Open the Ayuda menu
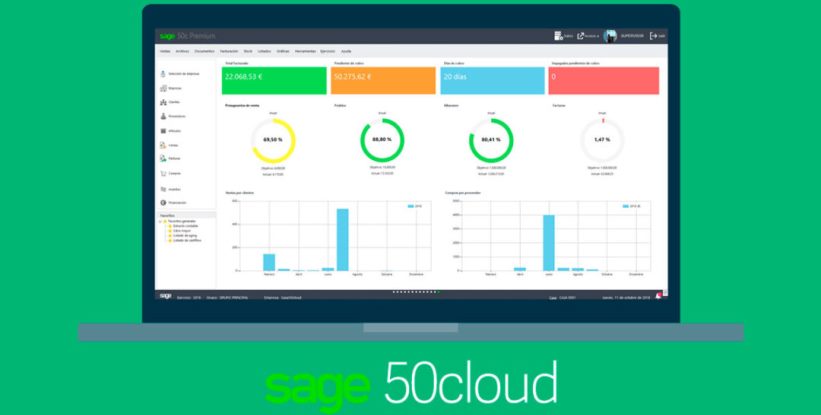The height and width of the screenshot is (415, 821). coord(346,51)
